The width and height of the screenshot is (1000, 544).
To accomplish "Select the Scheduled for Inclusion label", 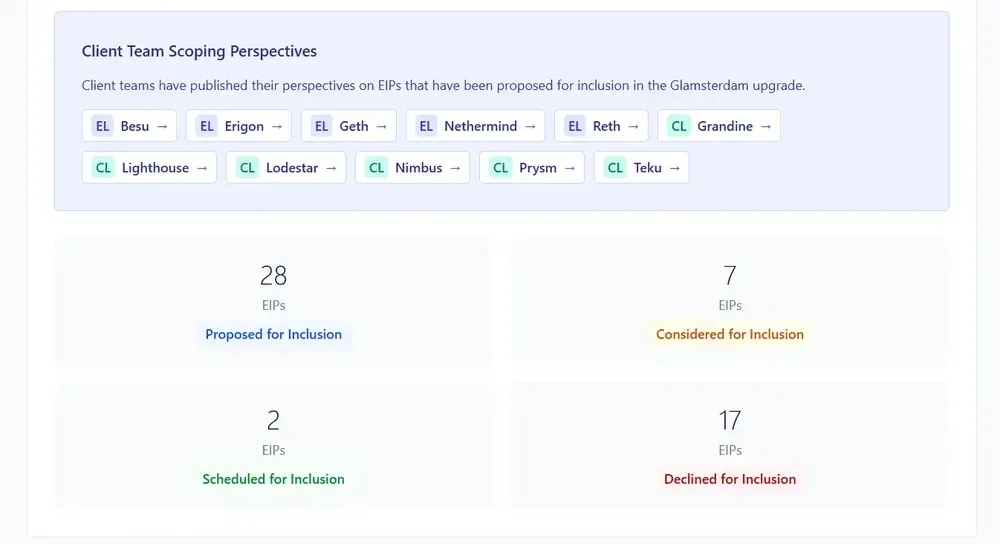I will (x=273, y=479).
